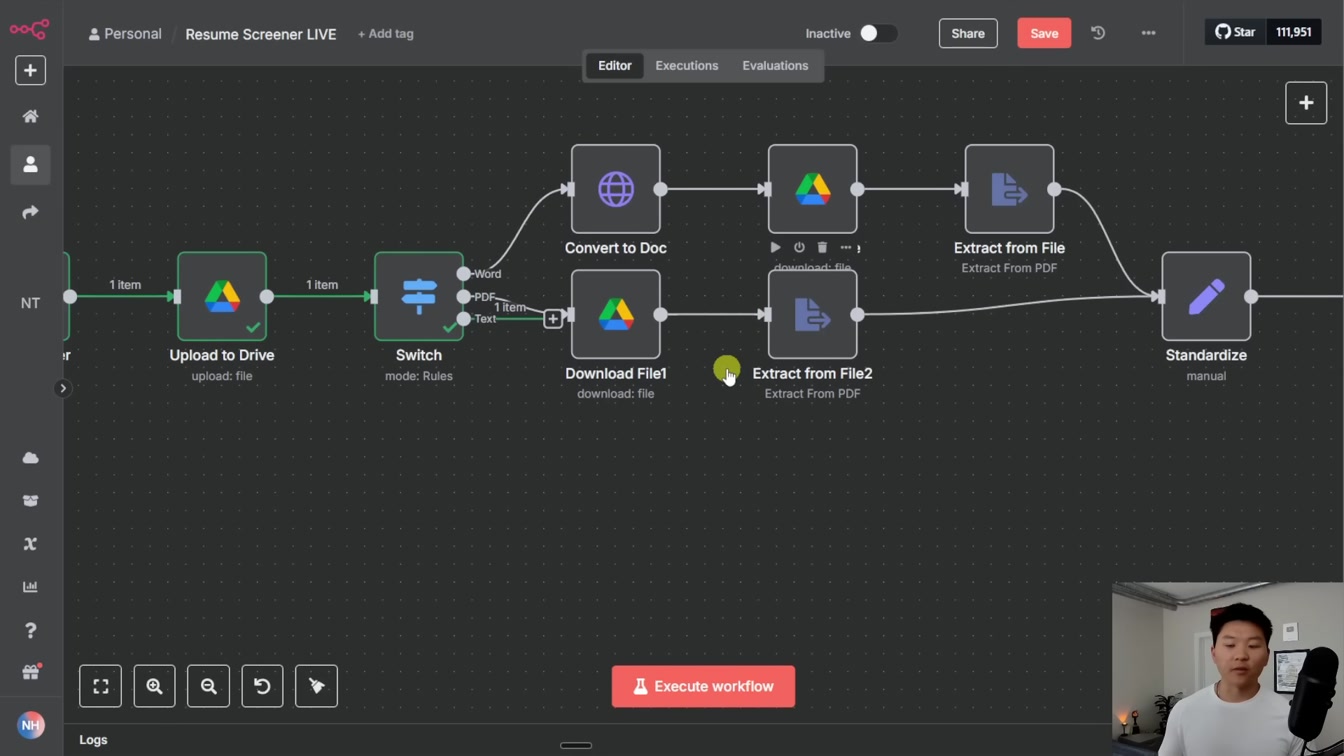This screenshot has height=756, width=1344.
Task: Deactivate node with the power icon
Action: (x=799, y=247)
